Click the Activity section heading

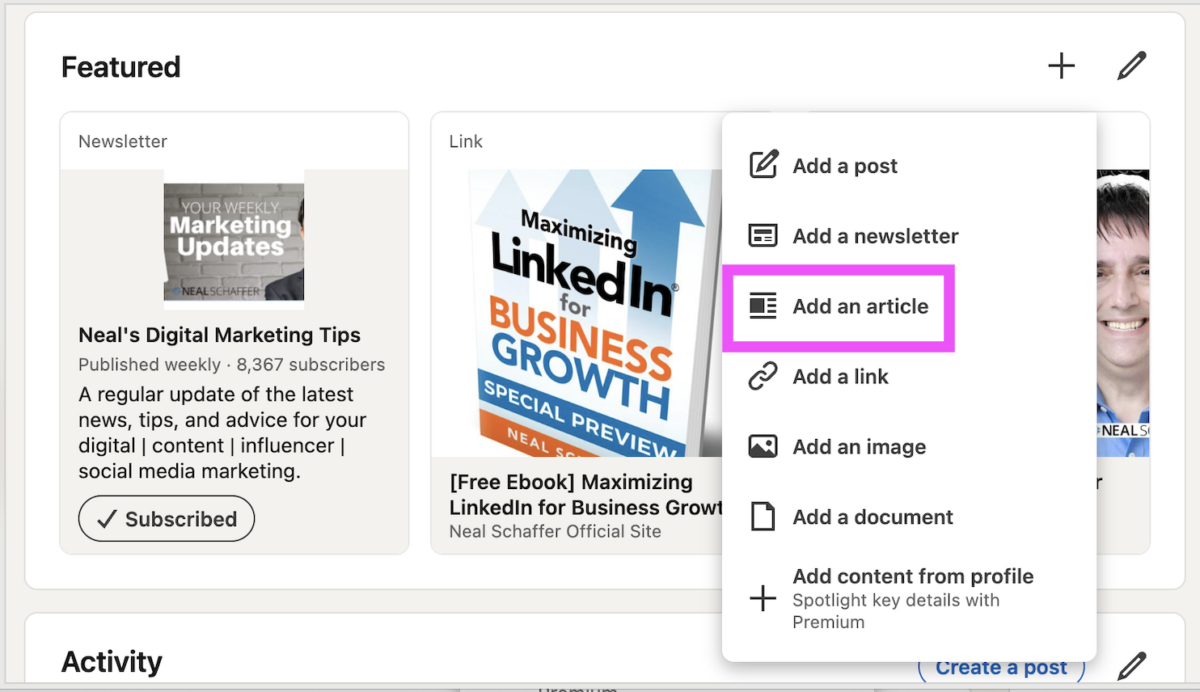coord(112,662)
